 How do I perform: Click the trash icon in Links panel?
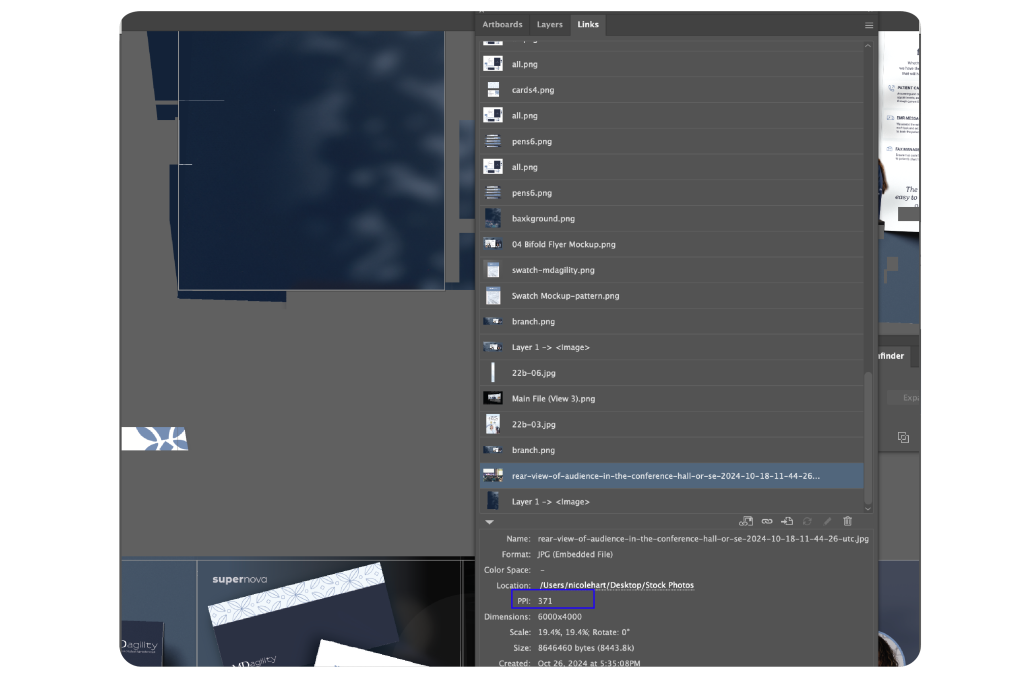[x=848, y=521]
